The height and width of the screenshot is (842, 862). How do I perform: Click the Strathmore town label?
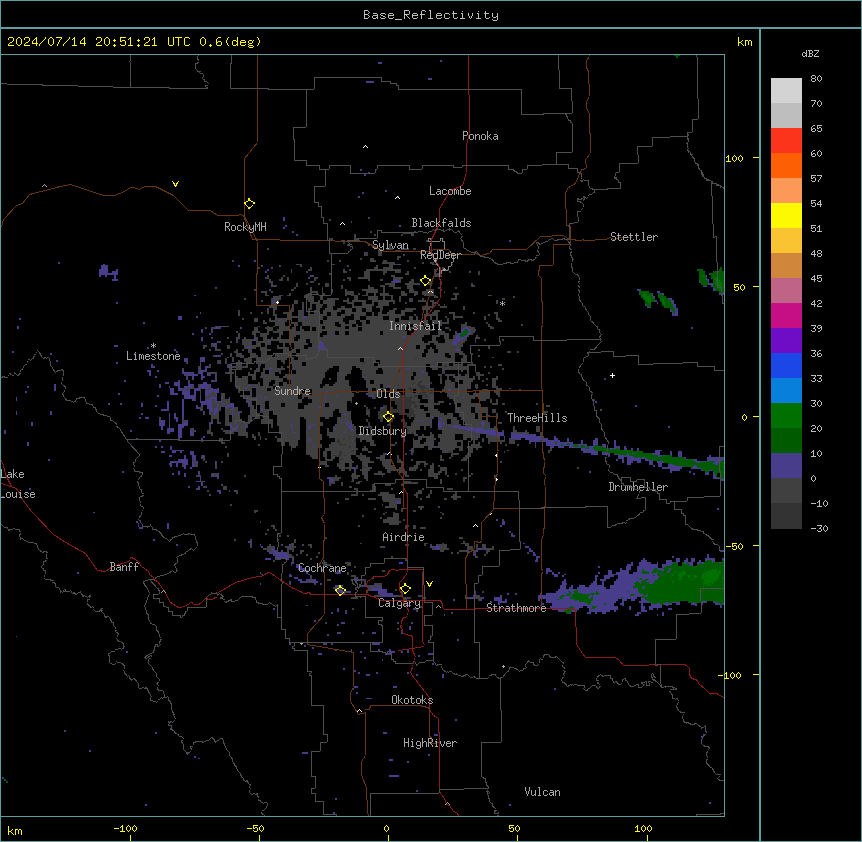516,608
